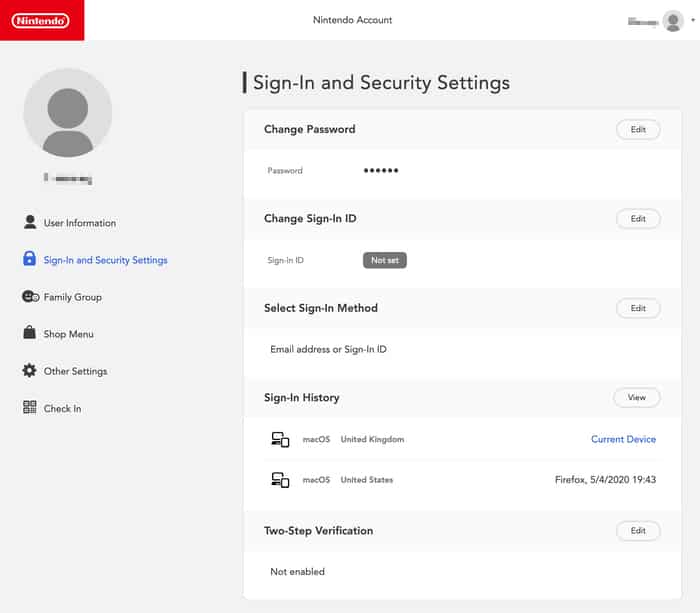Click the blue lock icon in sidebar
Viewport: 700px width, 613px height.
click(29, 258)
